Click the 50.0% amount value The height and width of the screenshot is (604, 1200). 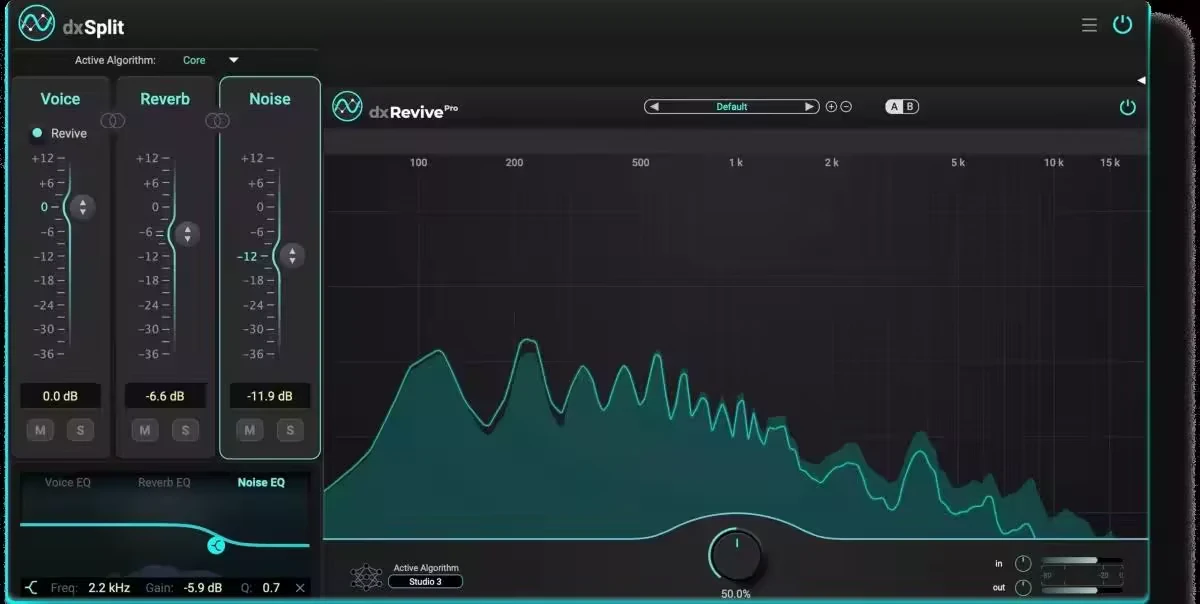pos(736,593)
